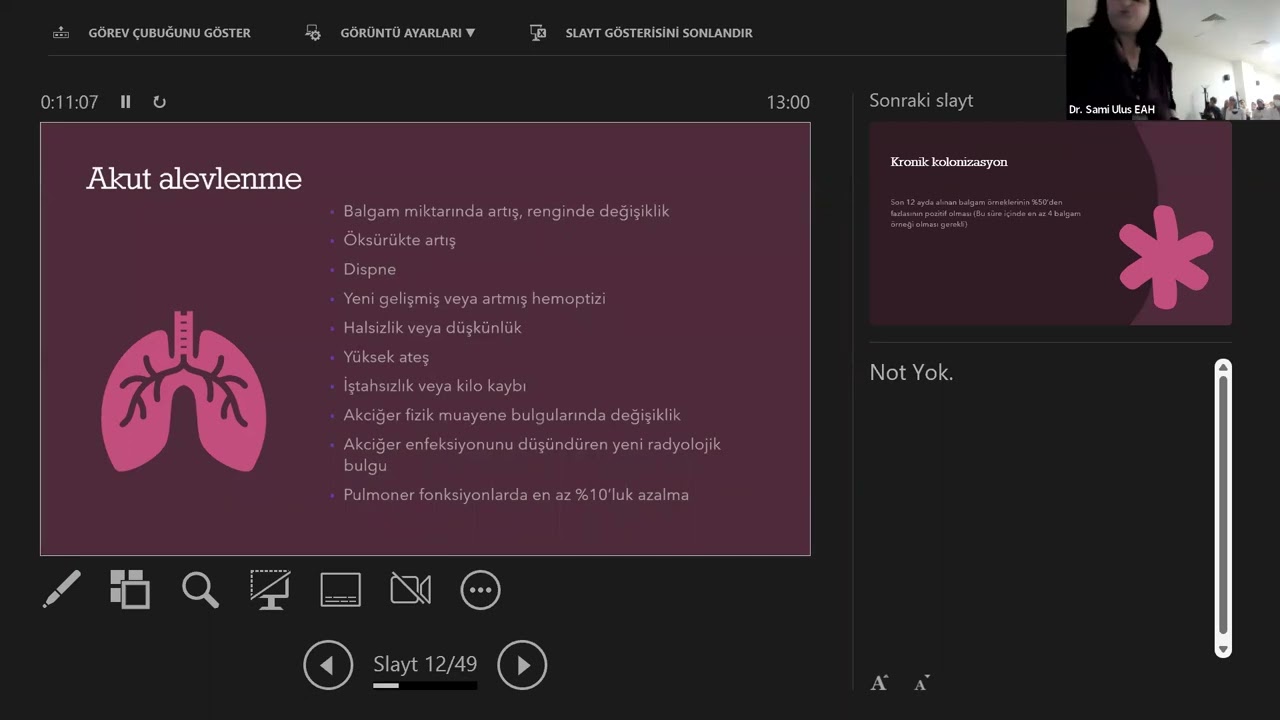
Task: Click the bullet about Pulmoner fonksiyonlarda azalma
Action: (x=516, y=495)
